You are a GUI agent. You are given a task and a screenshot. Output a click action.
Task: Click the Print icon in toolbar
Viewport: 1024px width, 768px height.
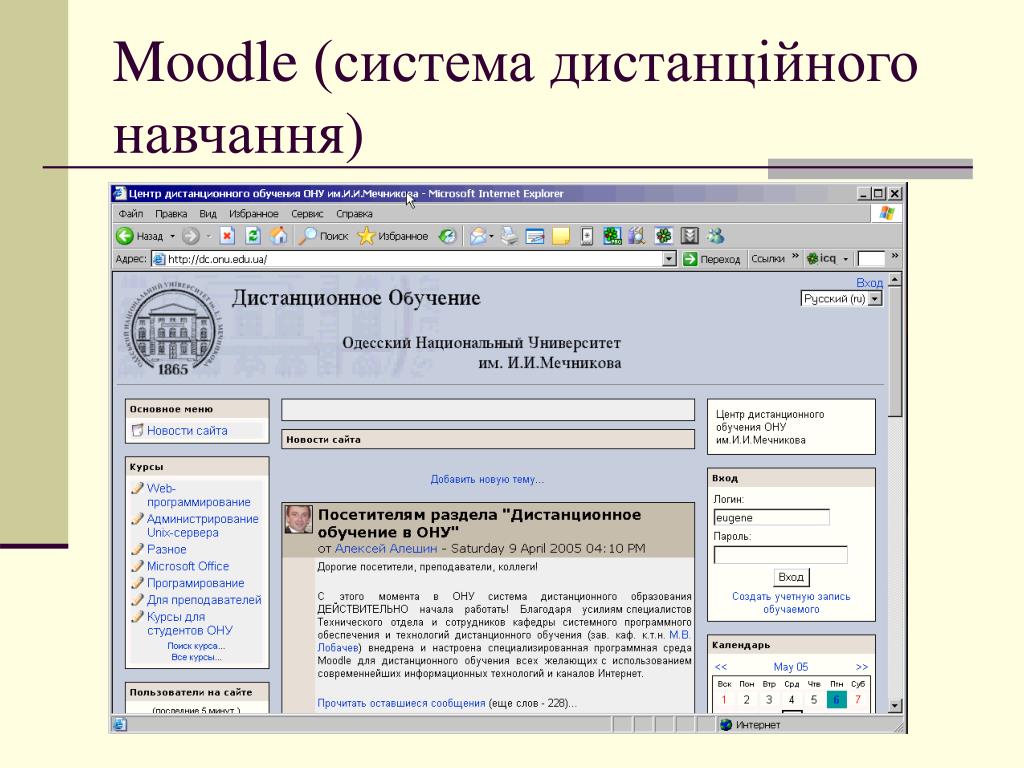pyautogui.click(x=509, y=236)
